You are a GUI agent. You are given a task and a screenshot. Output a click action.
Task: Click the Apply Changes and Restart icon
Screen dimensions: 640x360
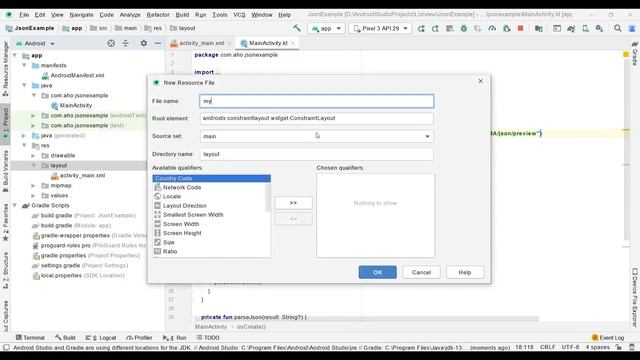tap(435, 28)
